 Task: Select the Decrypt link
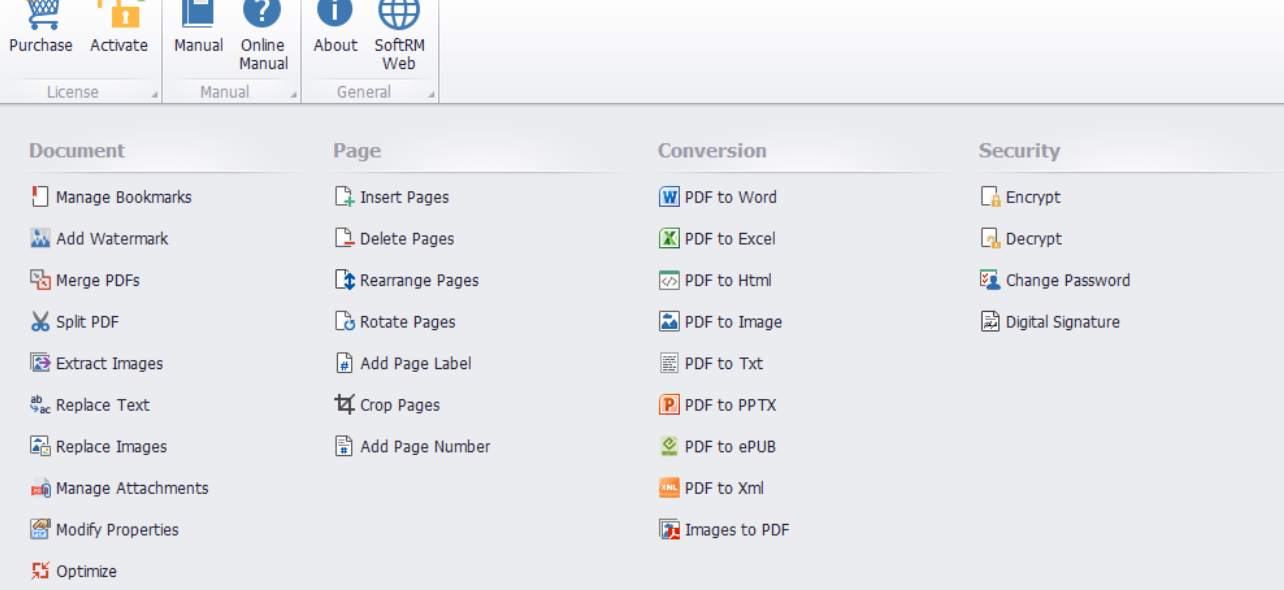coord(1034,239)
